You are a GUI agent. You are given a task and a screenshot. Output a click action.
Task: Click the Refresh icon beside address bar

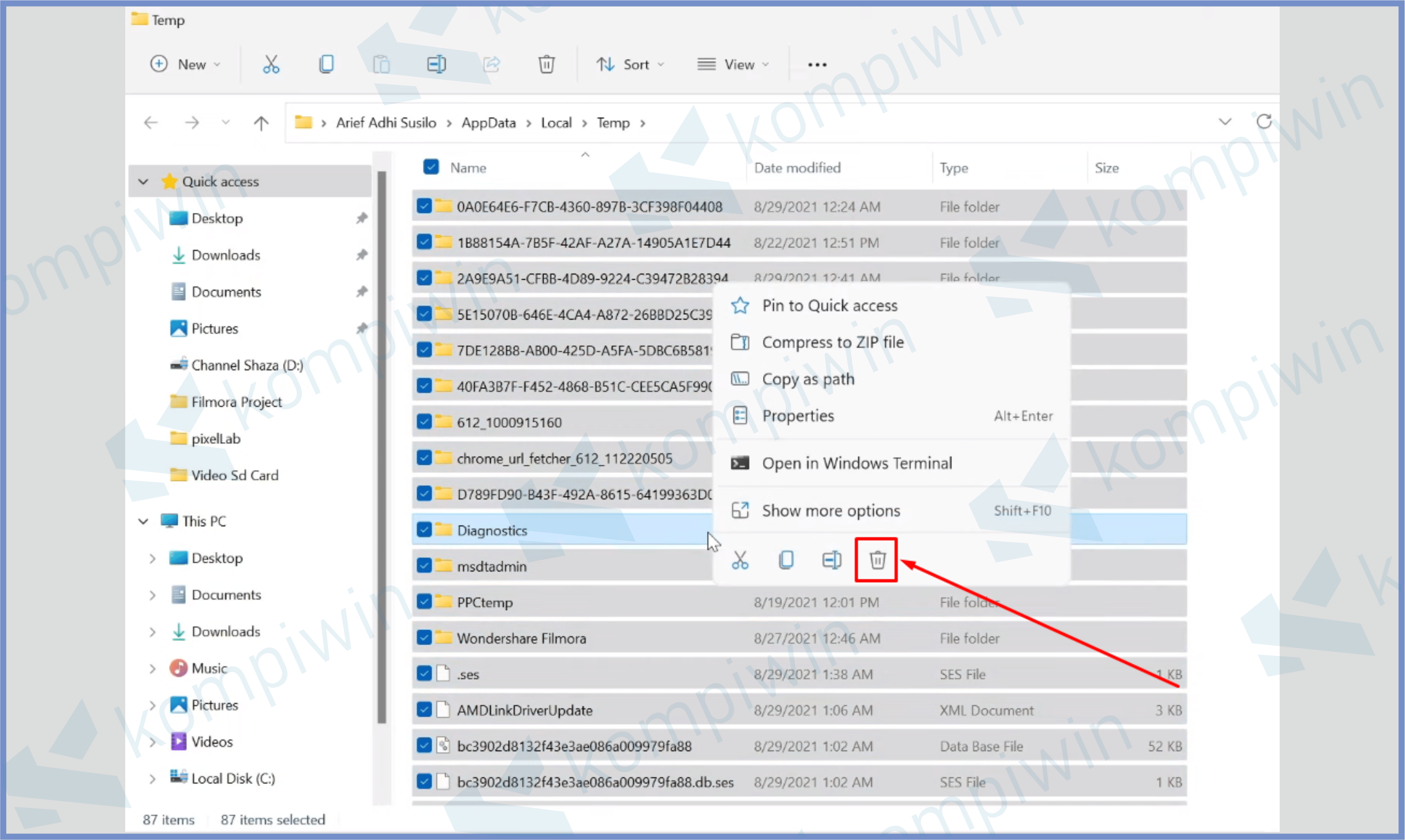pyautogui.click(x=1264, y=122)
